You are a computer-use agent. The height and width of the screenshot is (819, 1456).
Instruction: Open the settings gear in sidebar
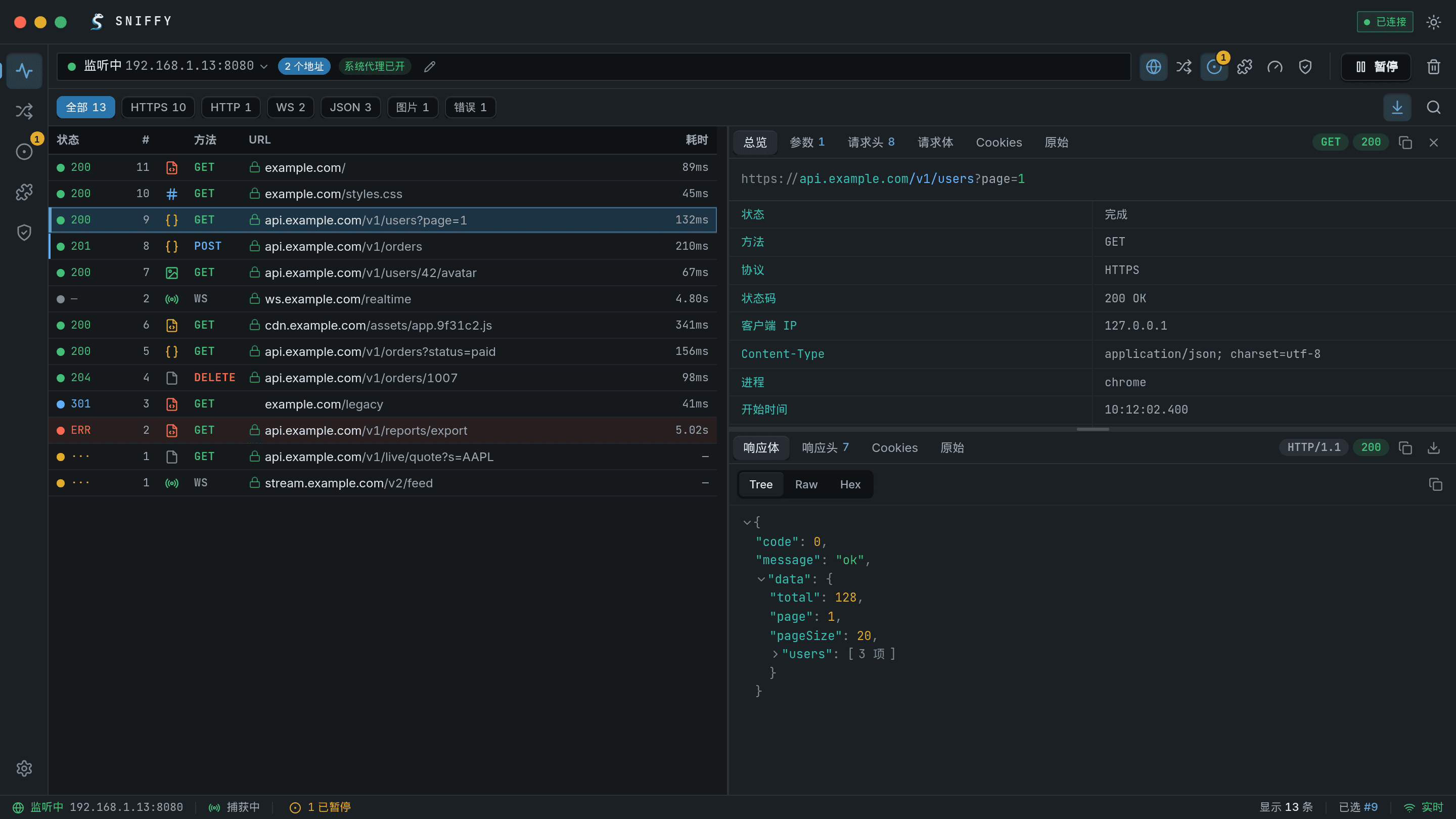pos(24,768)
